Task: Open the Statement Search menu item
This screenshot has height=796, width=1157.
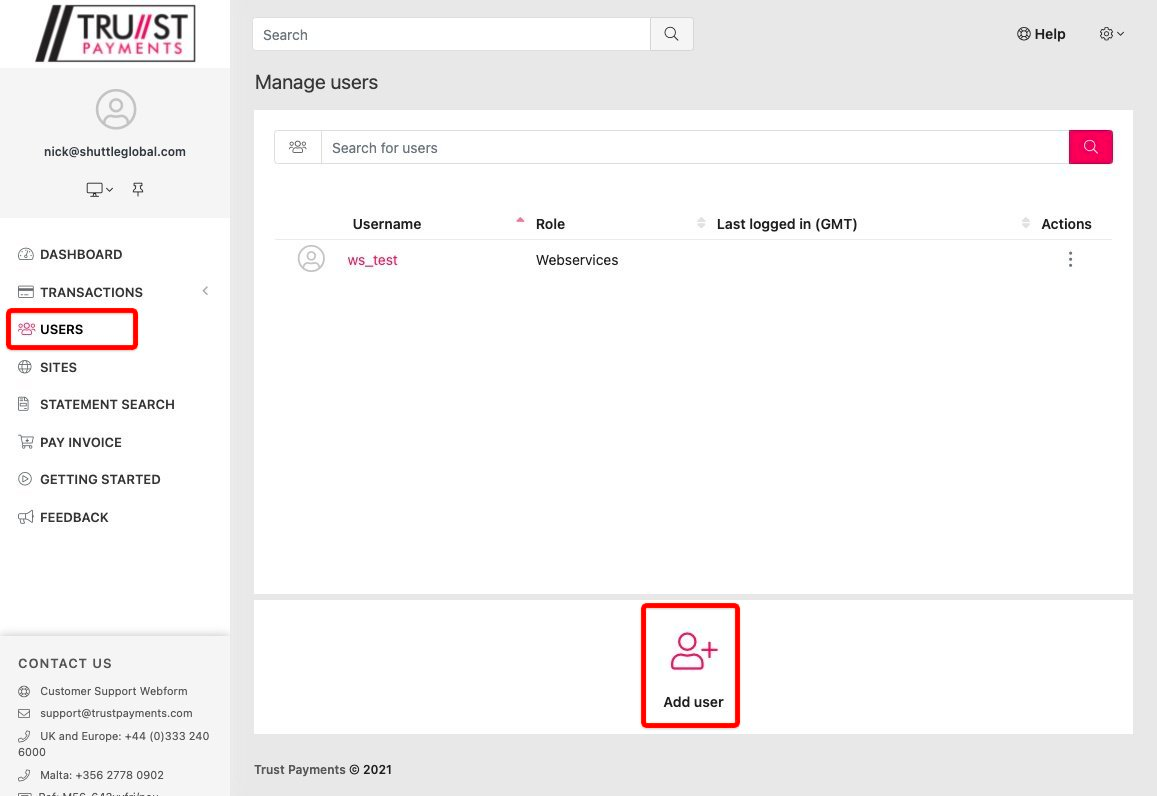Action: click(107, 404)
